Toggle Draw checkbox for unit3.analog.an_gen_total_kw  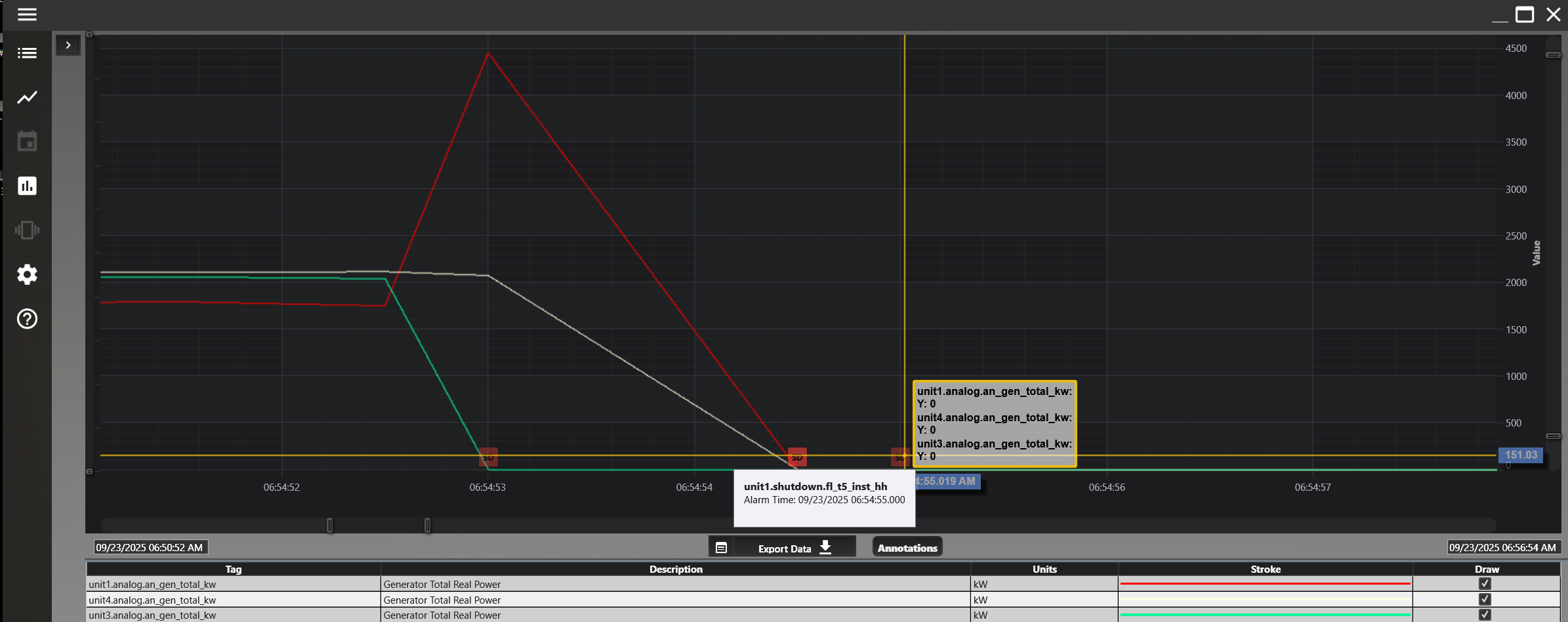coord(1485,615)
